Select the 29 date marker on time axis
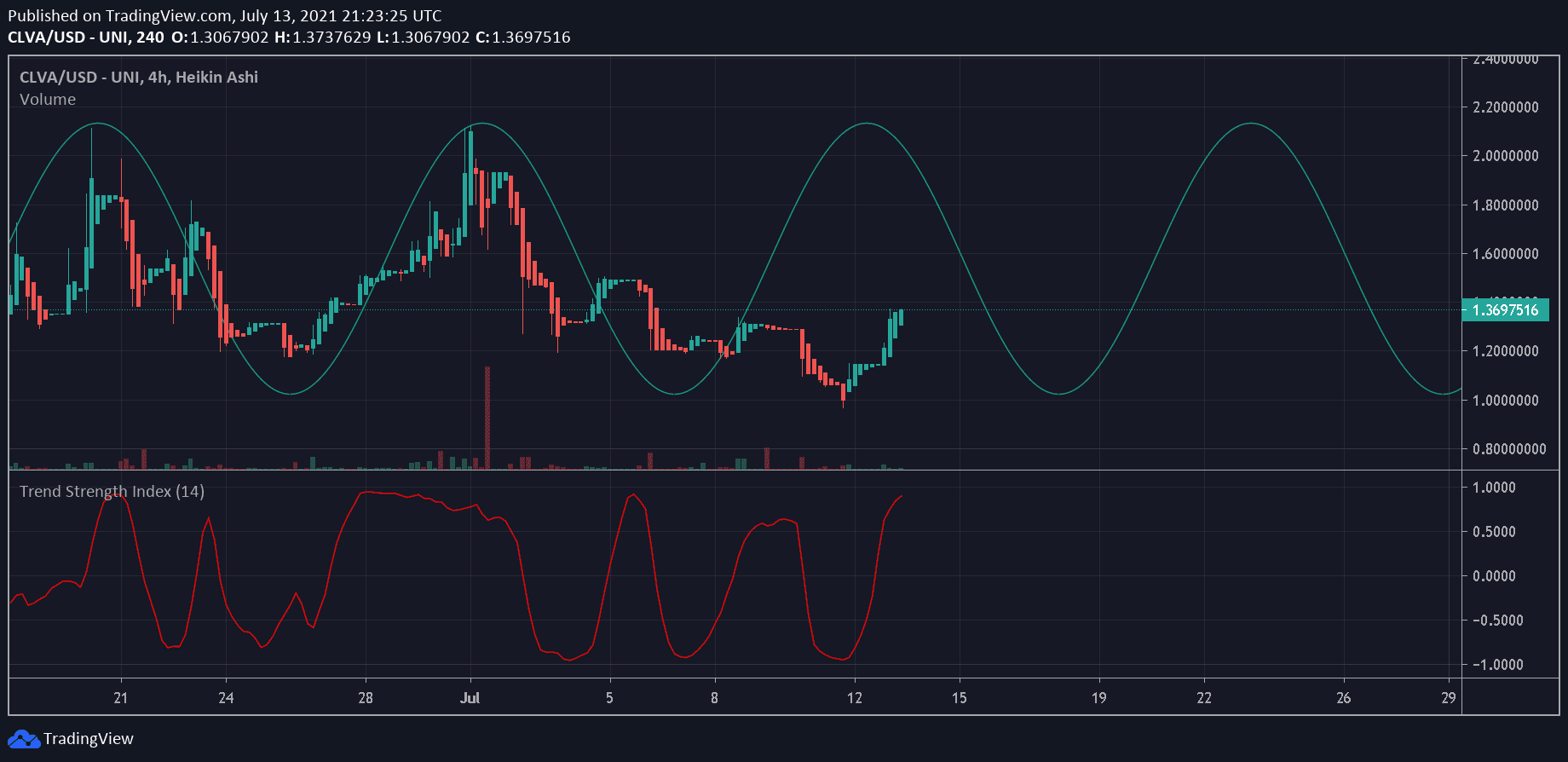The height and width of the screenshot is (762, 1568). pyautogui.click(x=1448, y=698)
